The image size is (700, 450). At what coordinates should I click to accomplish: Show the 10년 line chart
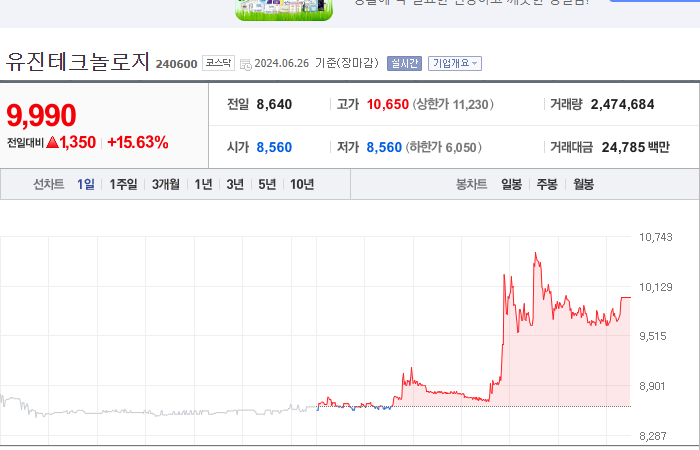coord(302,184)
